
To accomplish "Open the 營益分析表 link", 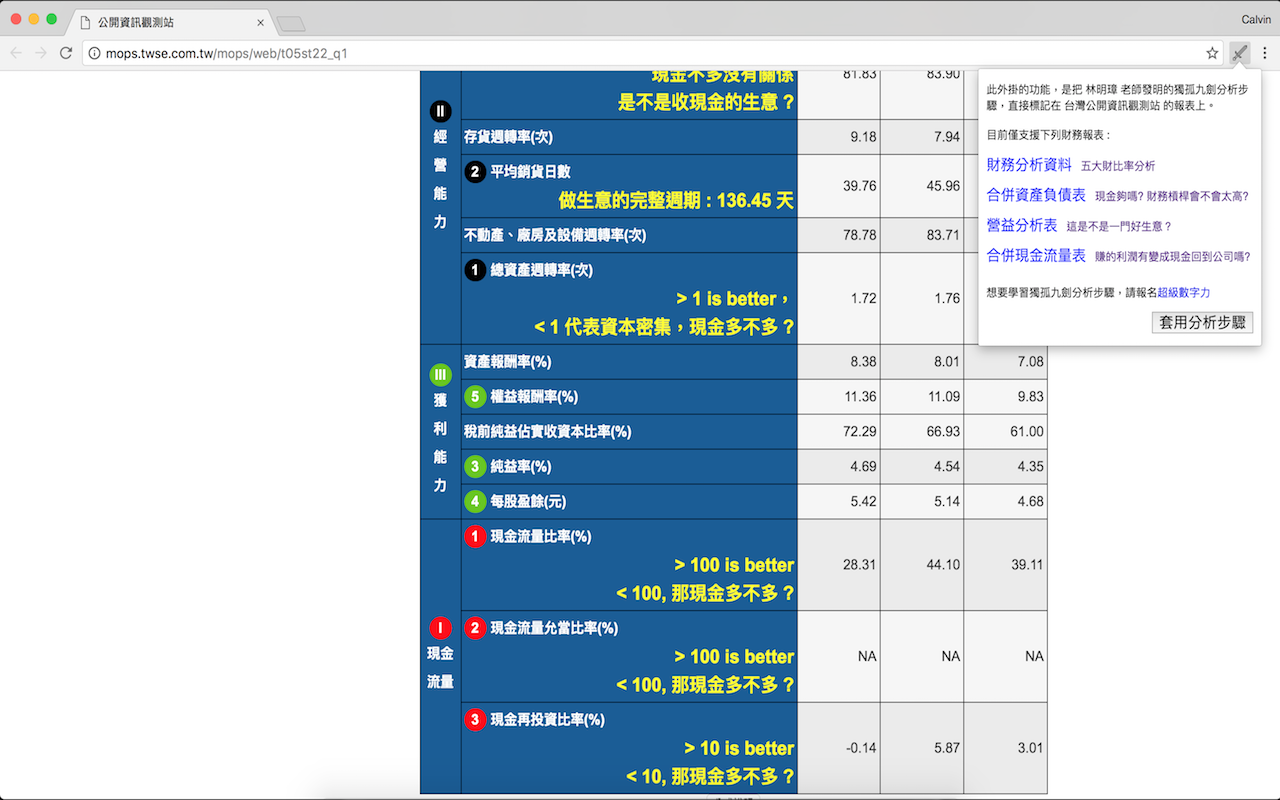I will click(1021, 225).
